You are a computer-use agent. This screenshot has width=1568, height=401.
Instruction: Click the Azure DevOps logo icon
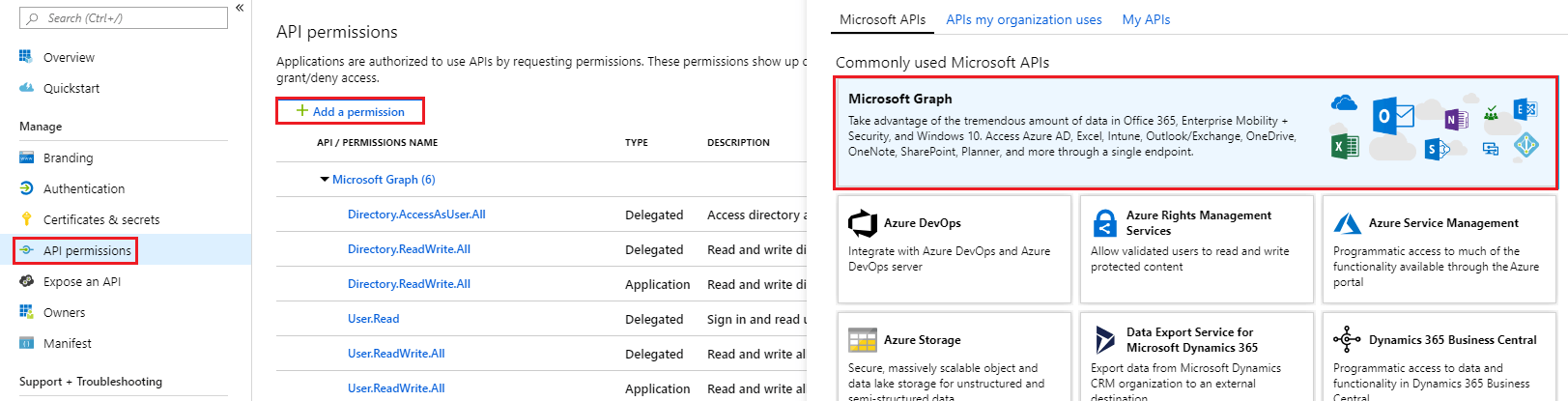click(x=862, y=223)
